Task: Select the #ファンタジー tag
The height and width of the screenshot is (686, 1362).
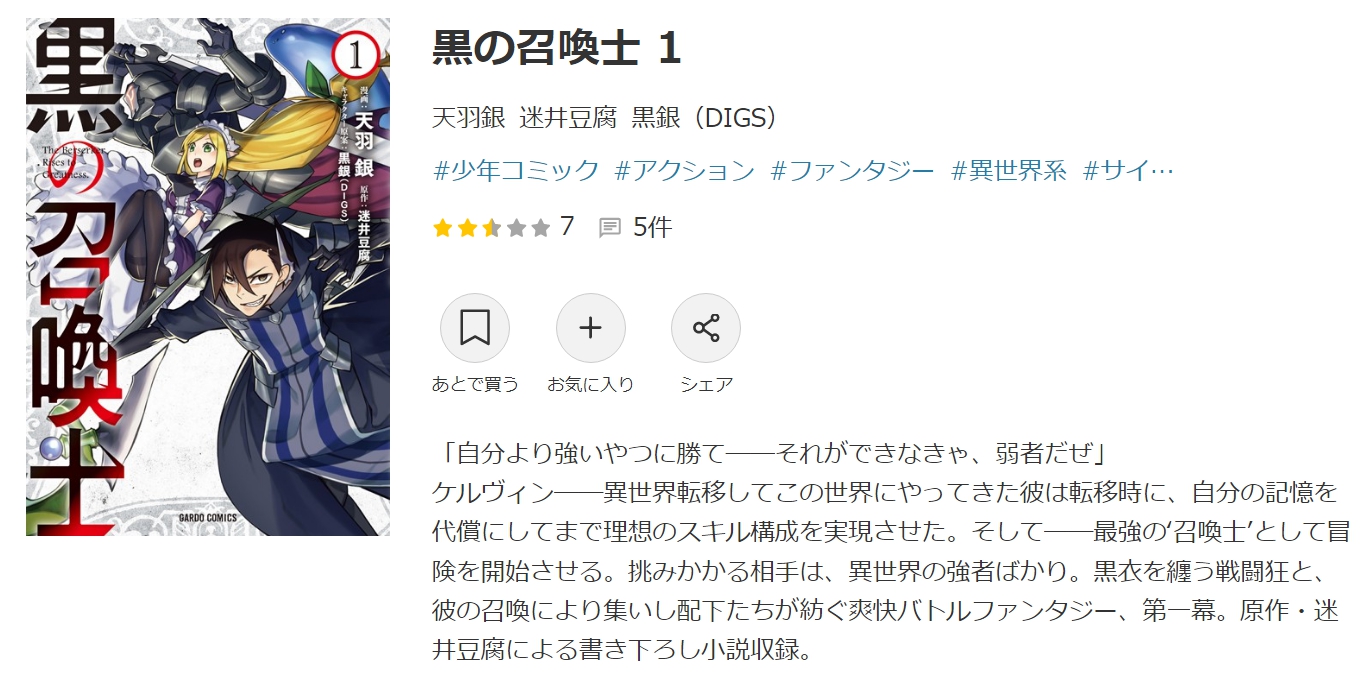Action: [x=853, y=170]
